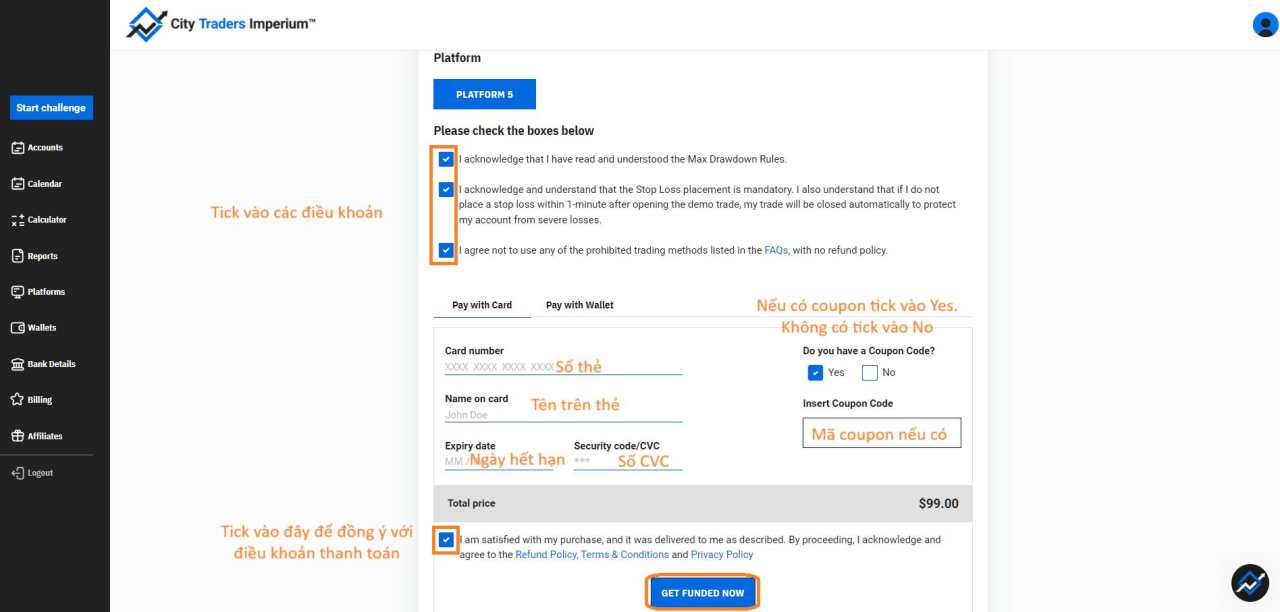Click the 'Please check the boxes below' heading
The width and height of the screenshot is (1280, 612).
click(x=514, y=131)
